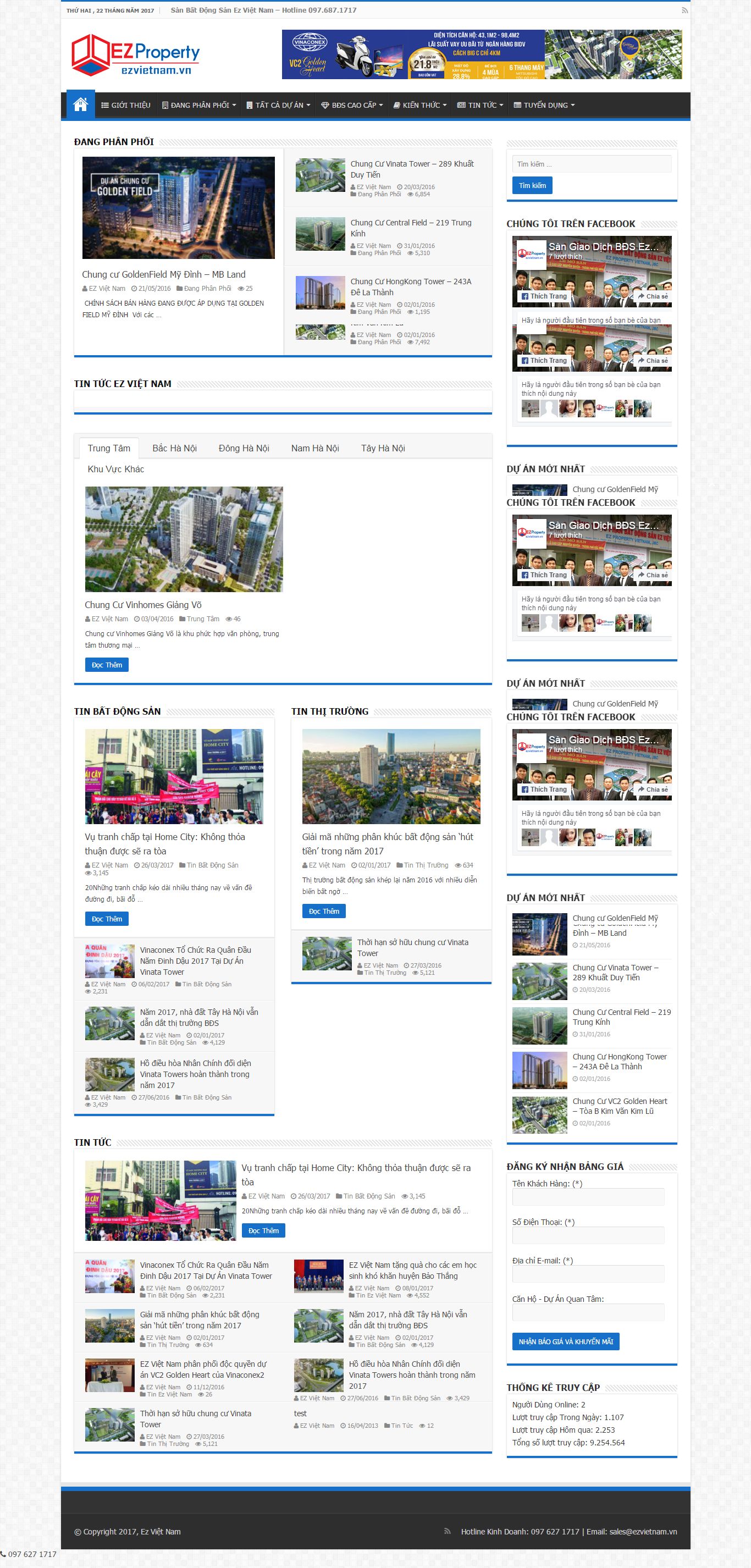Click the blue Tìm kiếm button
Viewport: 751px width, 1568px height.
coord(532,186)
